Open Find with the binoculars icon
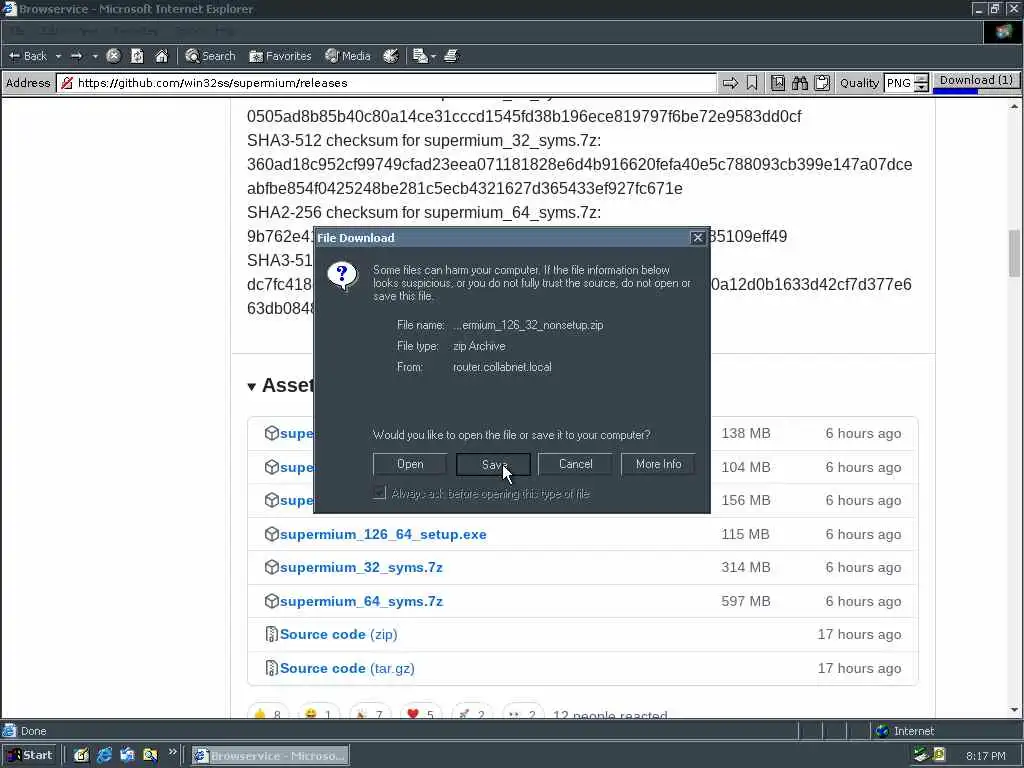The height and width of the screenshot is (768, 1024). [x=800, y=83]
